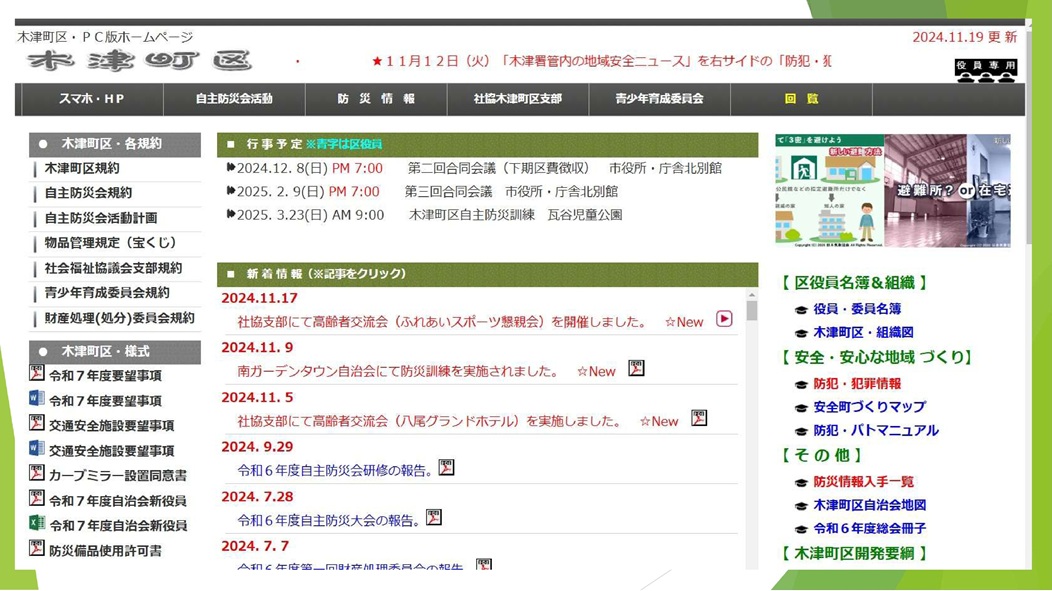Viewport: 1052px width, 591px height.
Task: Click up arrow of news list scrollbar
Action: tap(751, 296)
